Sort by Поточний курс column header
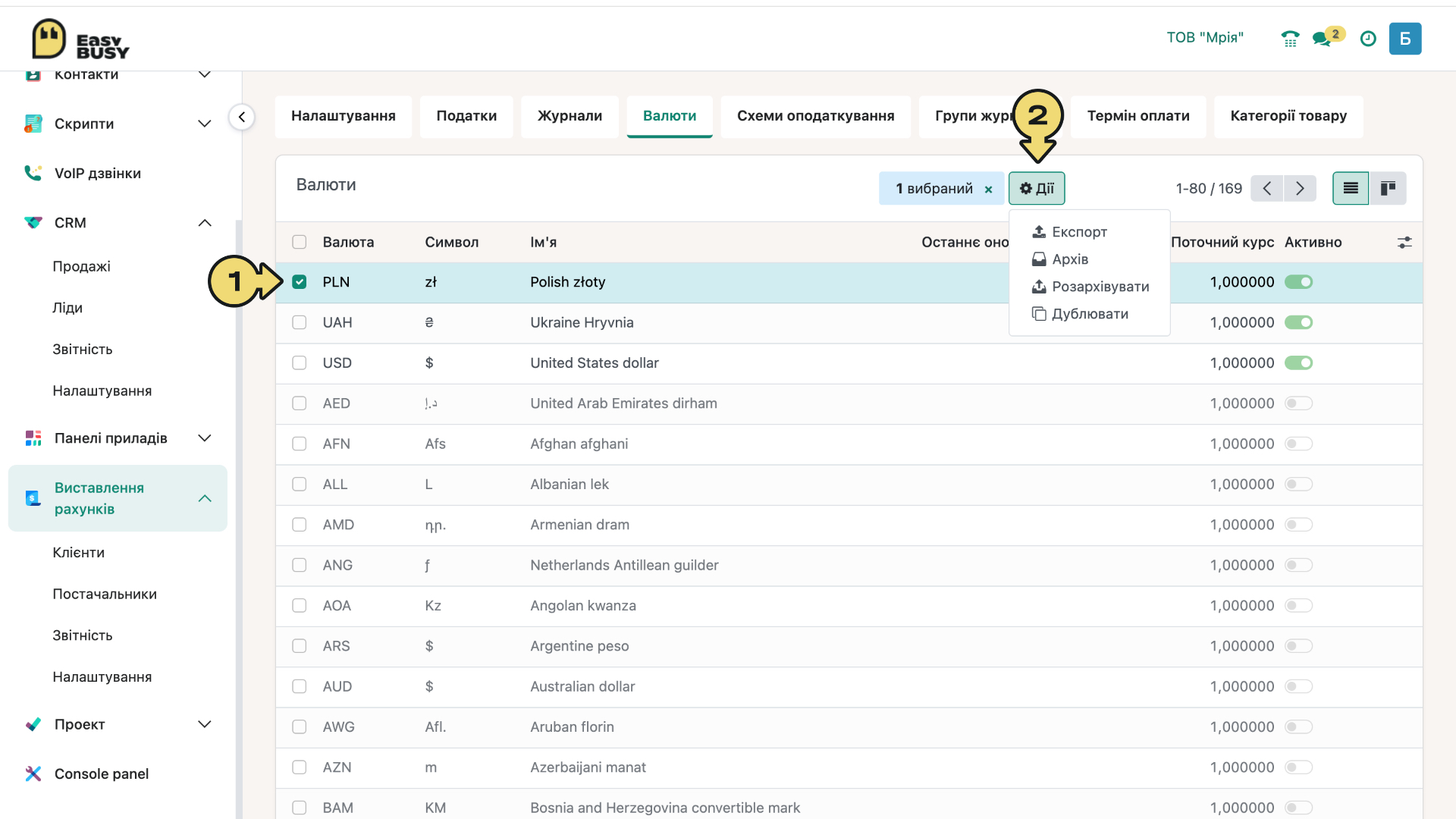 pyautogui.click(x=1222, y=242)
